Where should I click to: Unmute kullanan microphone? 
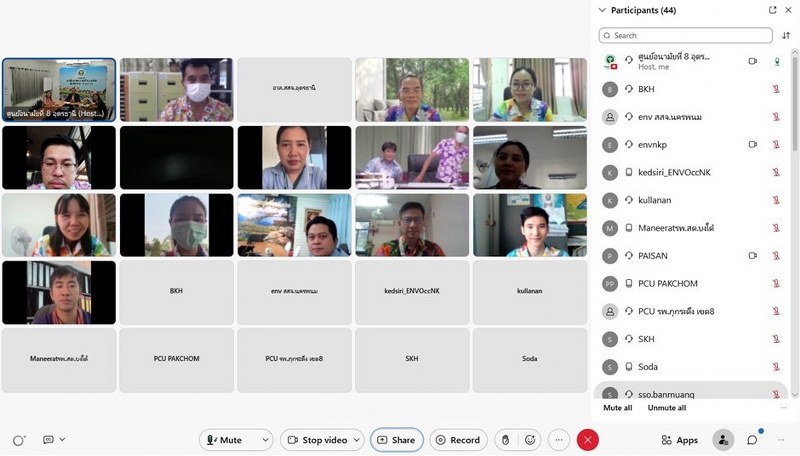pos(776,200)
